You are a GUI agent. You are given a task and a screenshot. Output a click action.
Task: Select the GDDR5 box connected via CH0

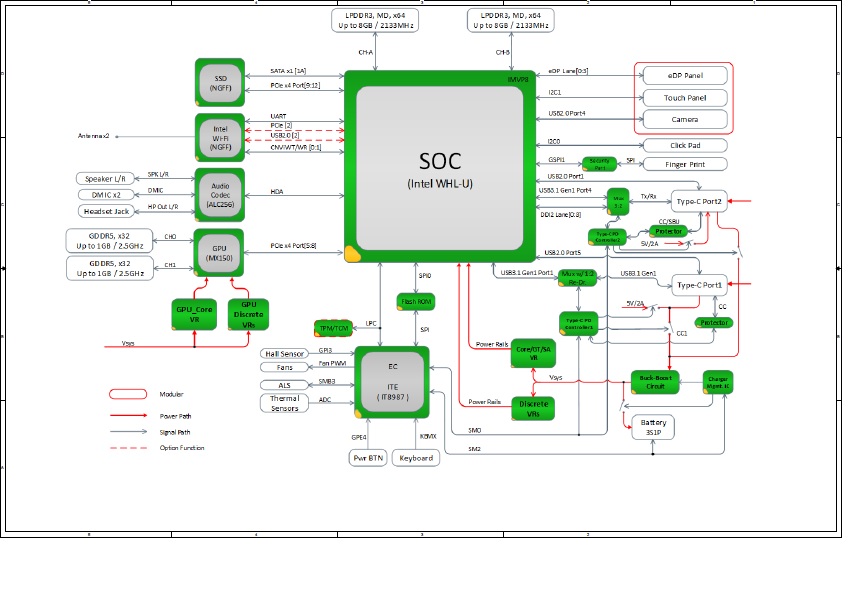point(109,241)
